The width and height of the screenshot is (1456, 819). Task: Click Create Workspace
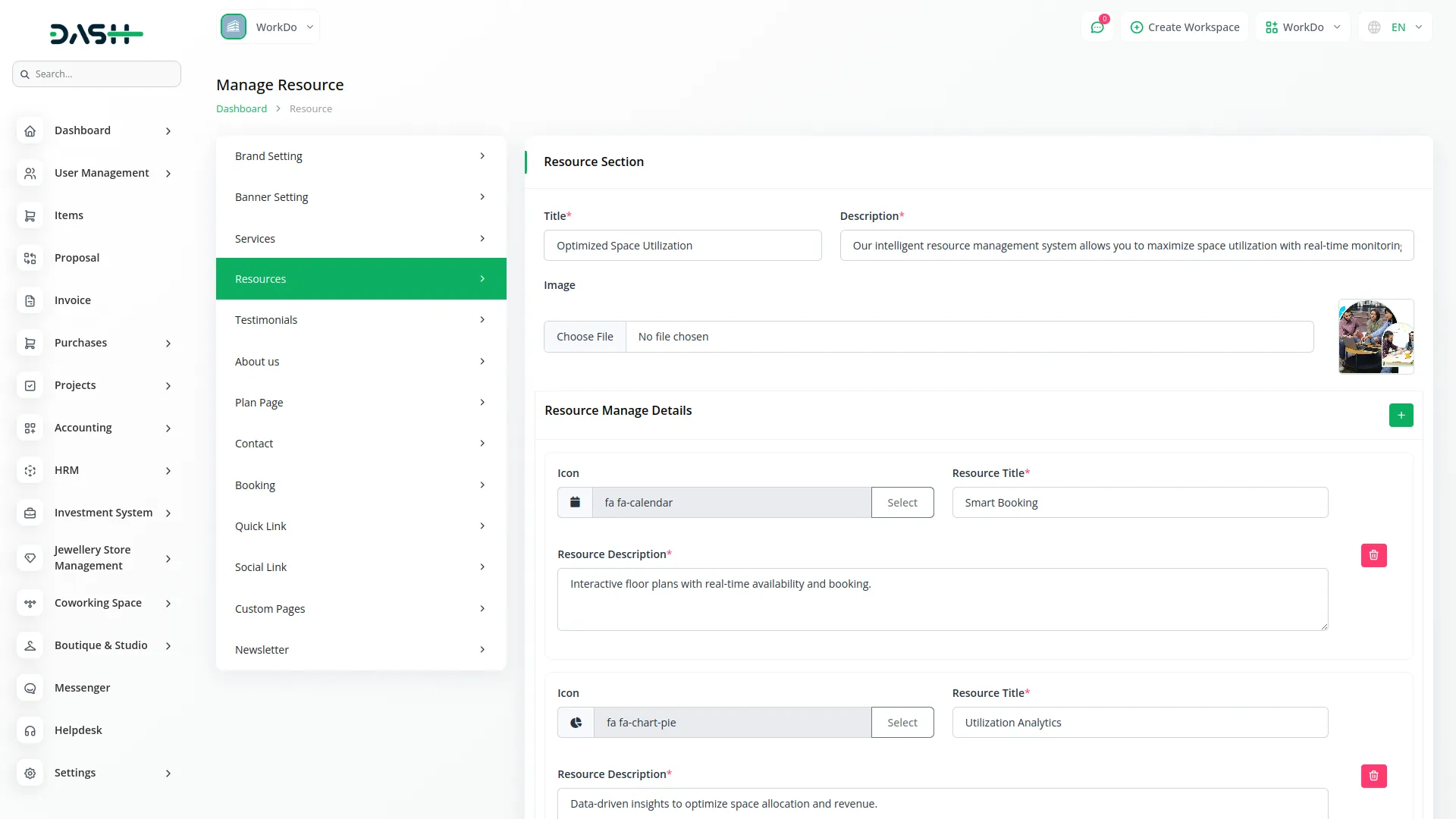tap(1184, 27)
